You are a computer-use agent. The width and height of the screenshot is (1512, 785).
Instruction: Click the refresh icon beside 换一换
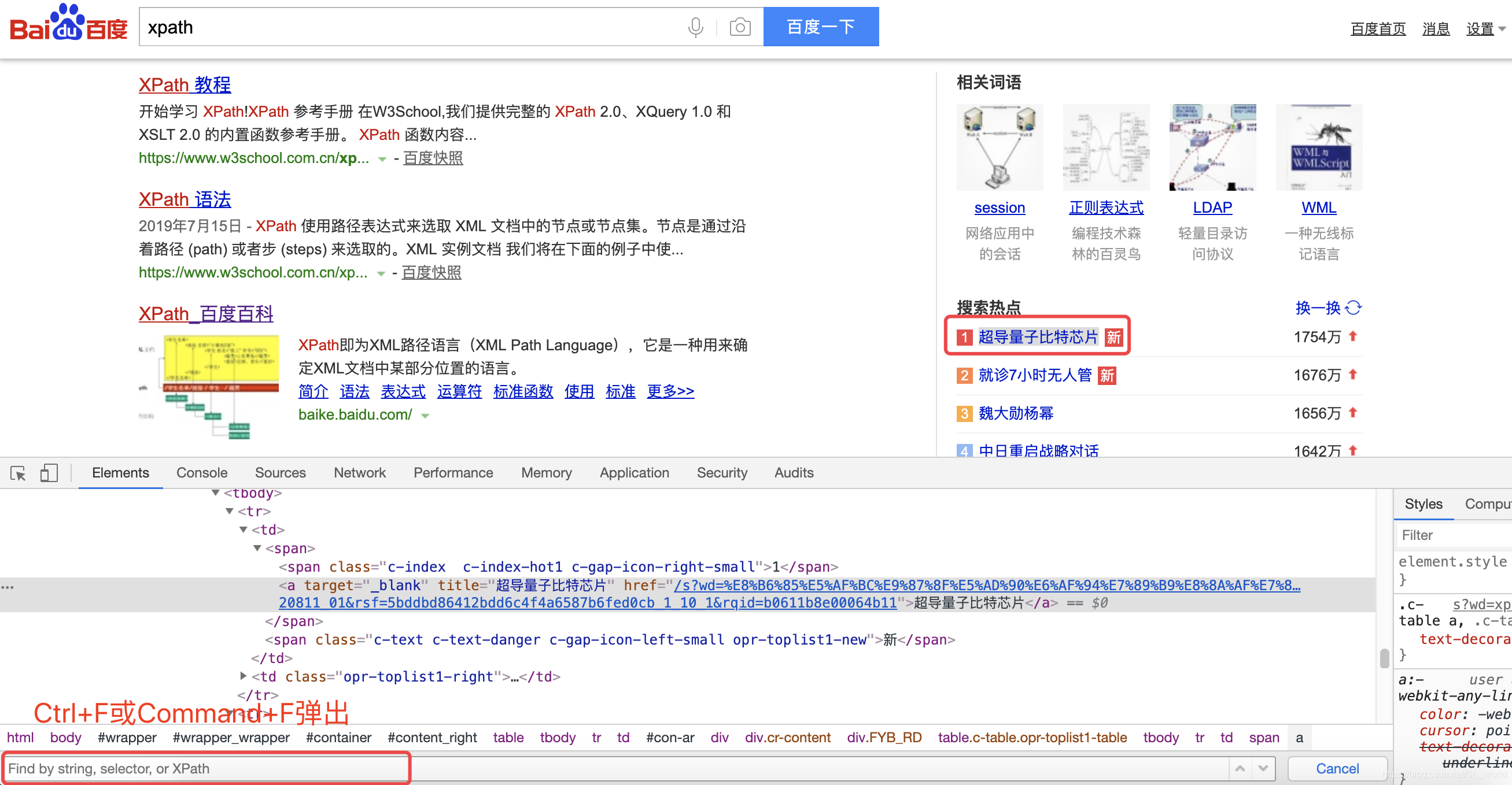click(1354, 308)
